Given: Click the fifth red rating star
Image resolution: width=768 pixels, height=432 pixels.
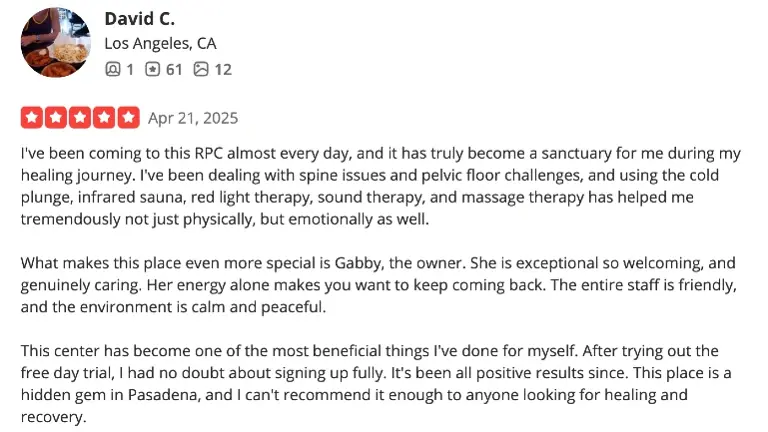Looking at the screenshot, I should [x=128, y=118].
